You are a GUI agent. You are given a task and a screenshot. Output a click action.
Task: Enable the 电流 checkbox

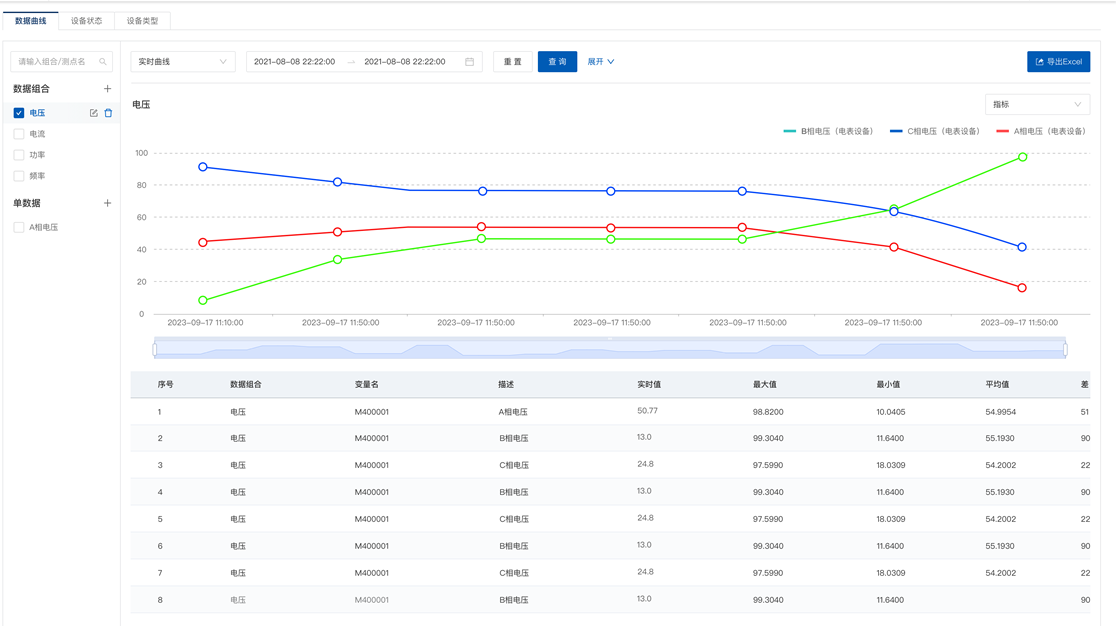(19, 134)
